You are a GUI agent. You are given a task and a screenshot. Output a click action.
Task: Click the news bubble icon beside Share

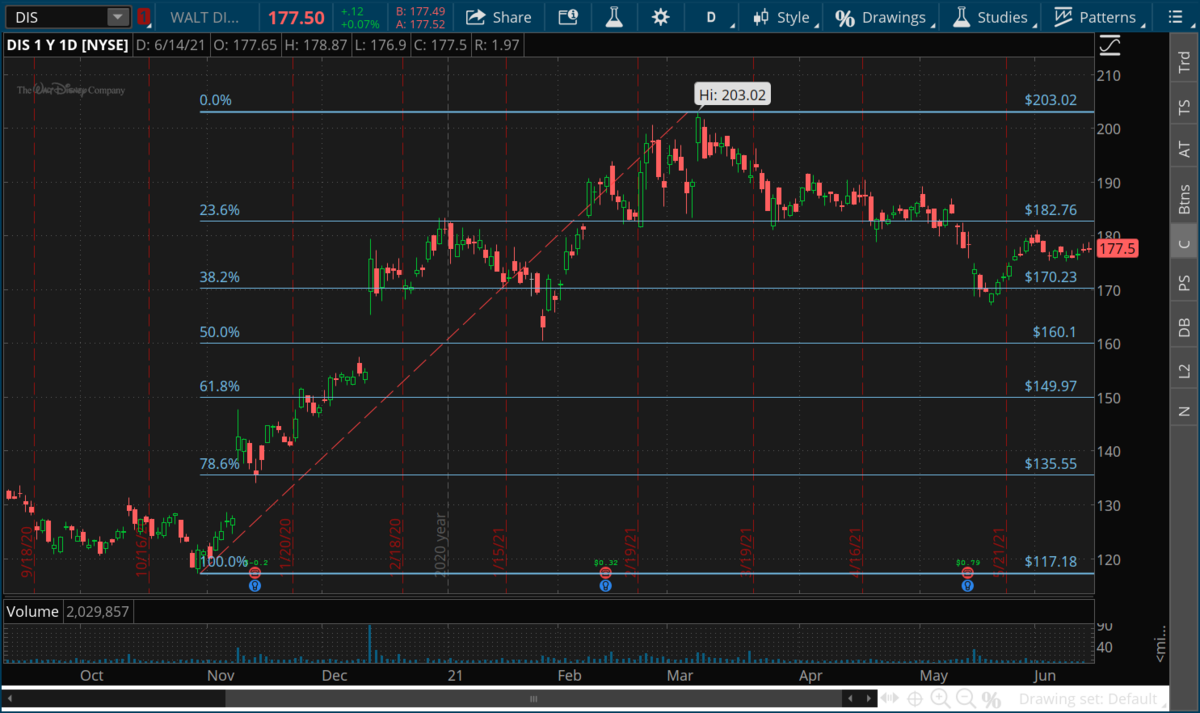coord(568,17)
